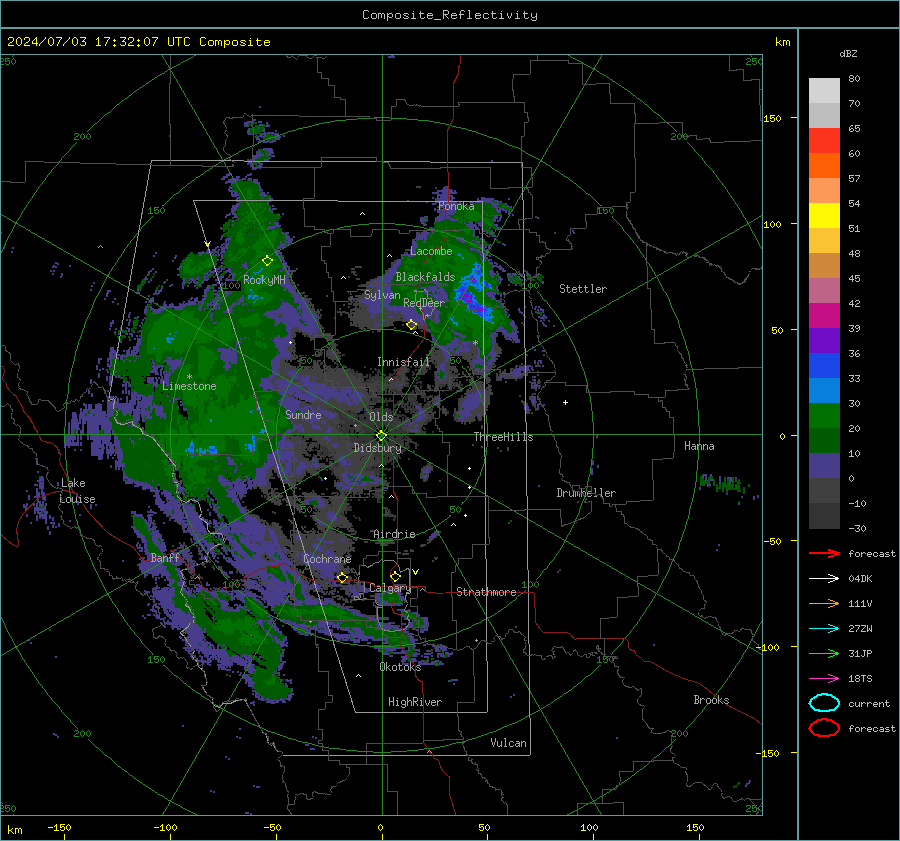
Task: Click the Airdrie city label
Action: [x=394, y=534]
